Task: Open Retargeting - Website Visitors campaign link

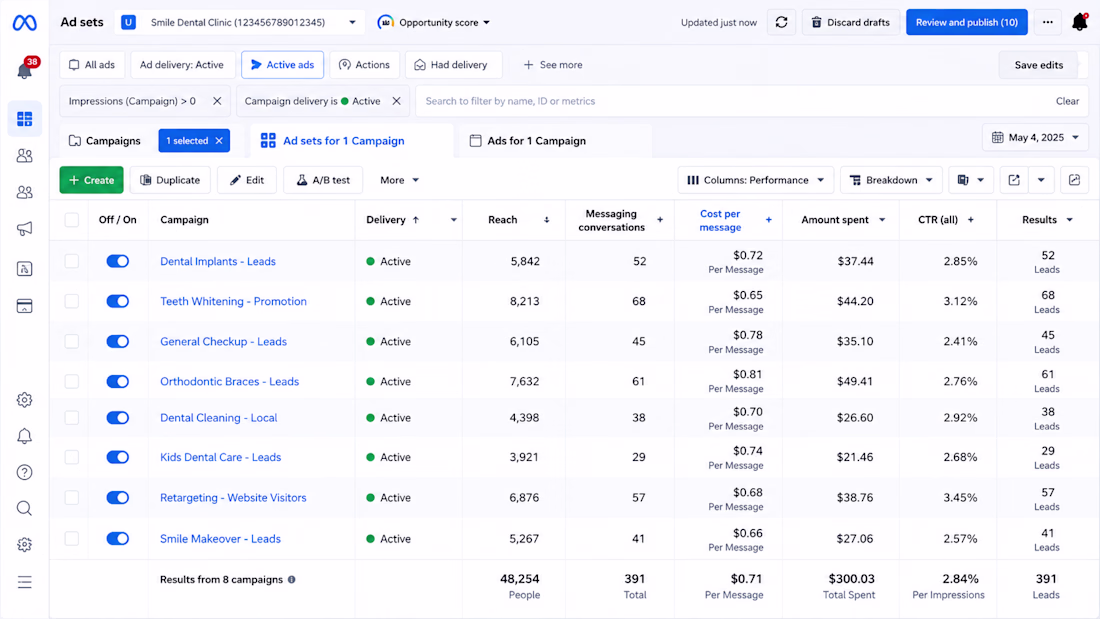Action: [x=233, y=498]
